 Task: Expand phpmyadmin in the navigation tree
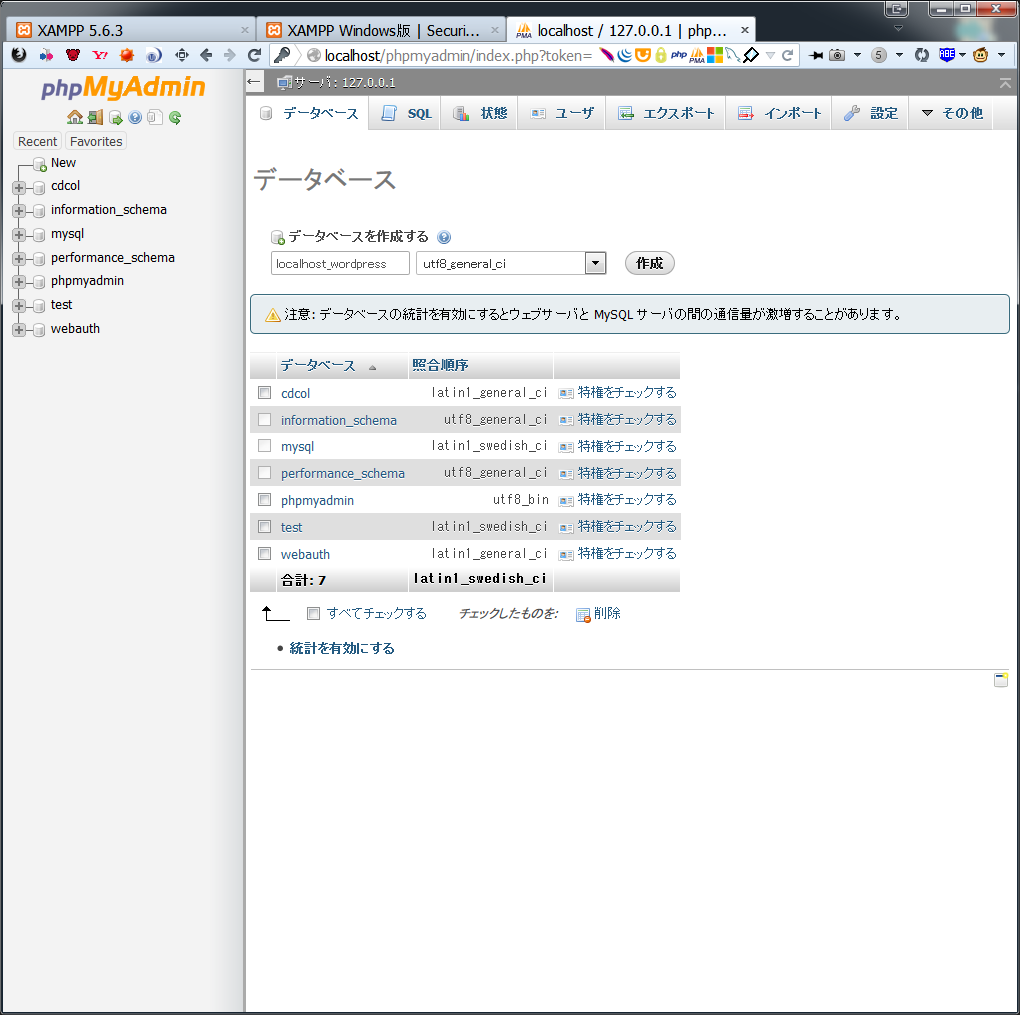tap(19, 282)
